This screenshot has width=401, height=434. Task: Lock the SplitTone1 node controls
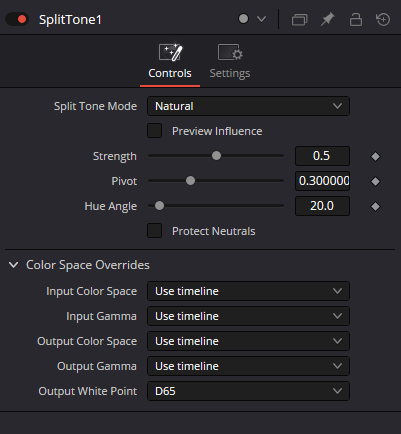click(356, 19)
